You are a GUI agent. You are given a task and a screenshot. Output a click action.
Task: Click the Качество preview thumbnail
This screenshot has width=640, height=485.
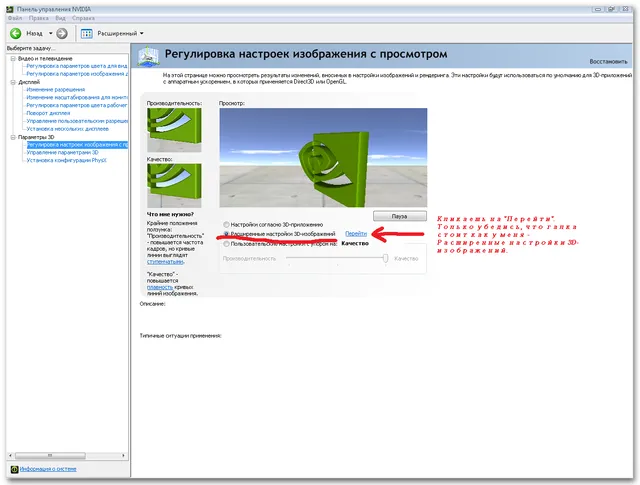pyautogui.click(x=174, y=185)
